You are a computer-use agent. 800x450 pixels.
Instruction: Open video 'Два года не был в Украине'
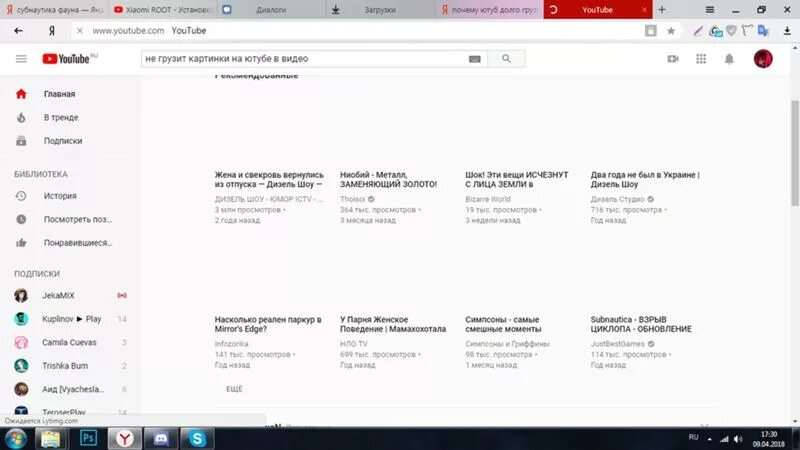pyautogui.click(x=645, y=180)
